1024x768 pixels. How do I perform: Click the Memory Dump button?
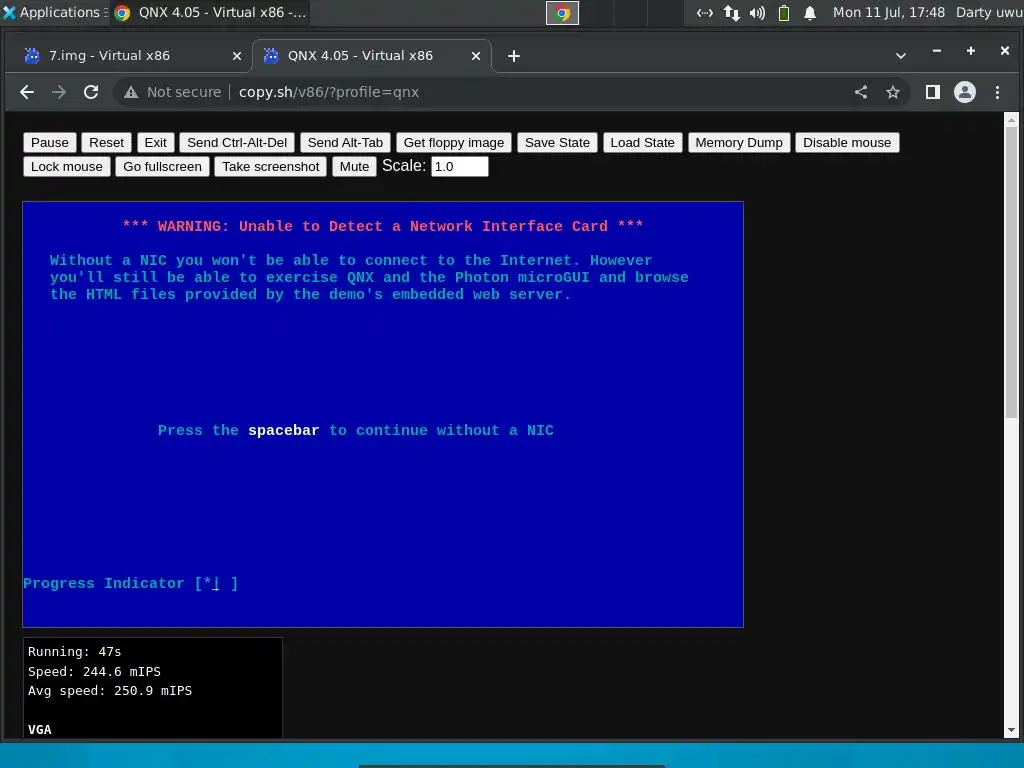point(739,142)
